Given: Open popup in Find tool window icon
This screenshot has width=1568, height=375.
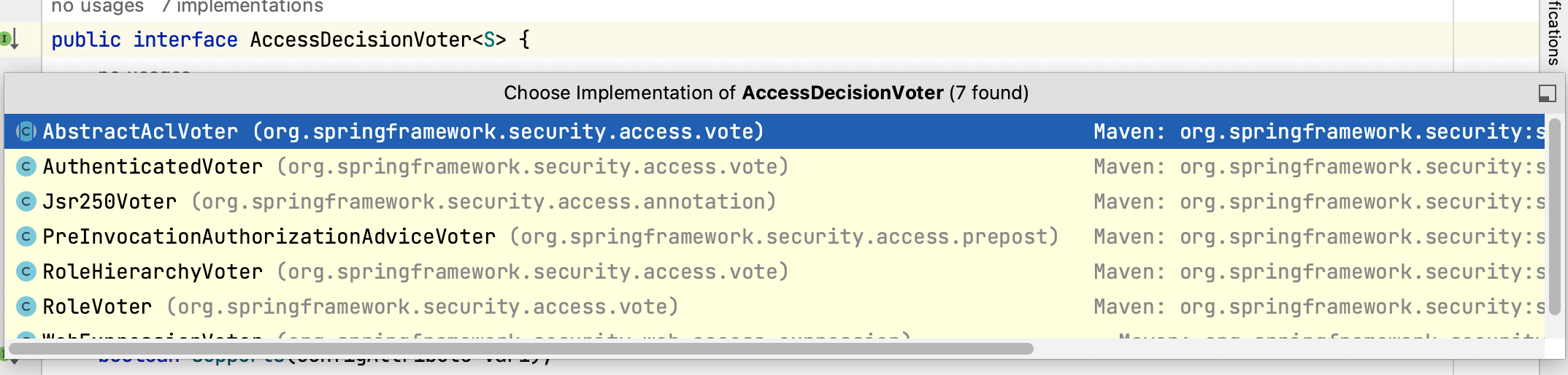Looking at the screenshot, I should tap(1547, 93).
